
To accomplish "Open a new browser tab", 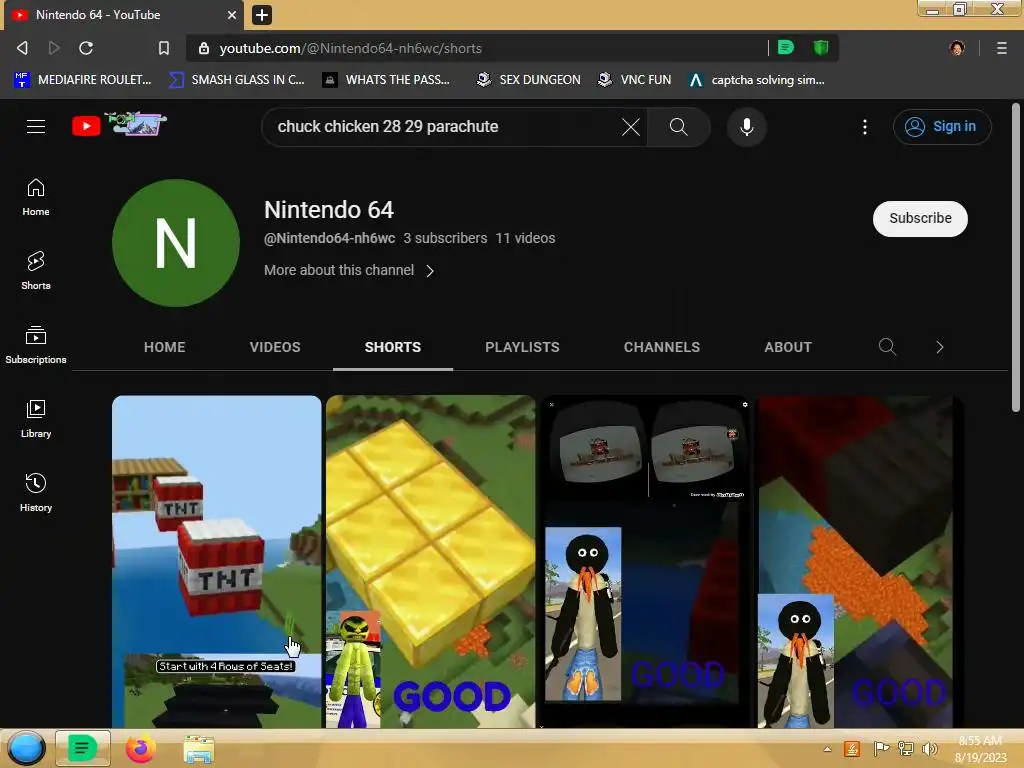I will [x=262, y=14].
